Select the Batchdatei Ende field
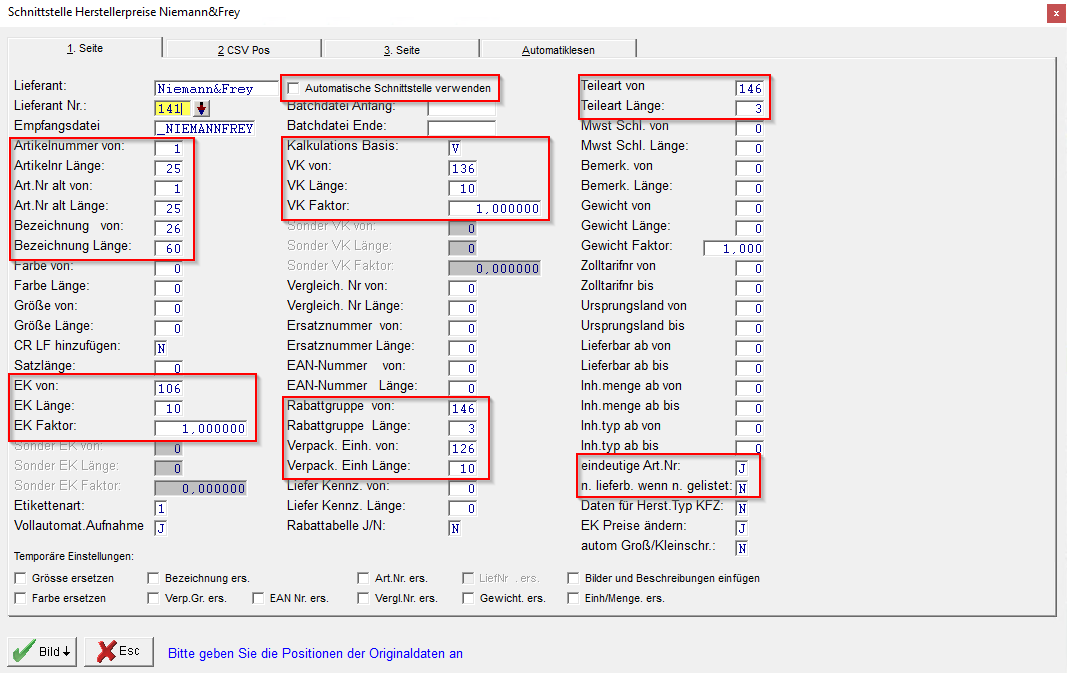Screen dimensions: 1067x673 [461, 129]
